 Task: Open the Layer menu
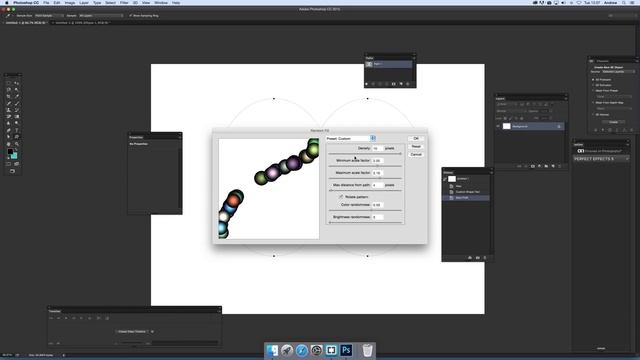[84, 2]
